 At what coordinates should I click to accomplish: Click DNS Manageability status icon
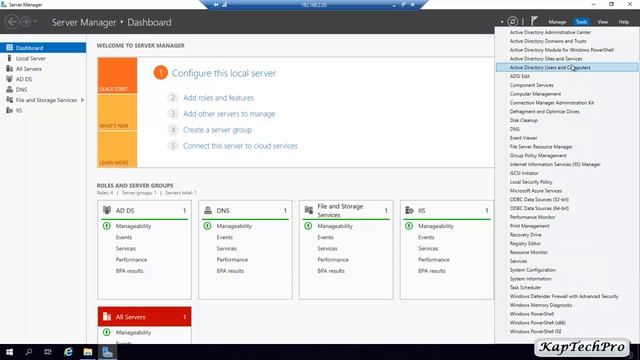(x=207, y=226)
